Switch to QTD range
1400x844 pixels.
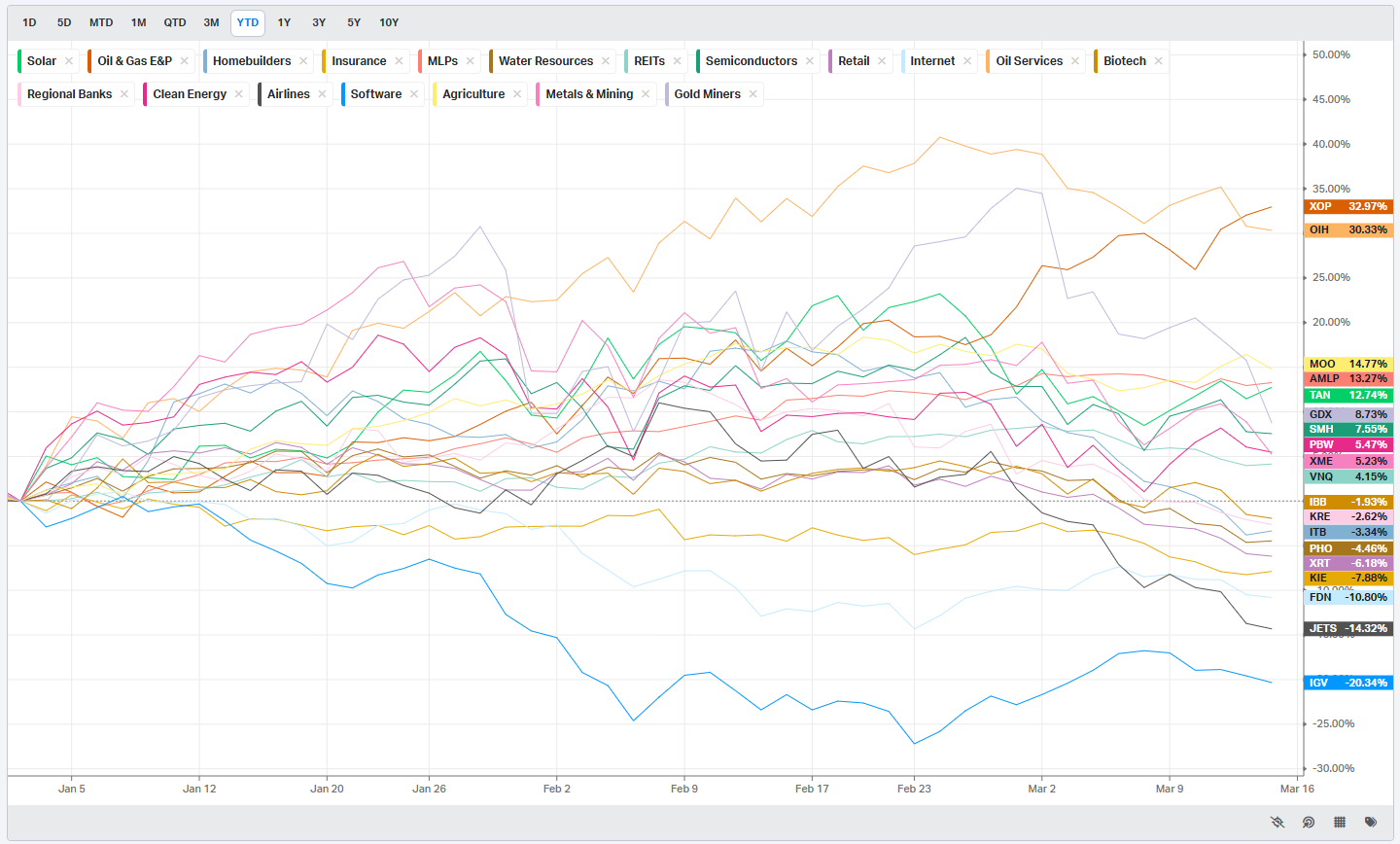pyautogui.click(x=175, y=22)
